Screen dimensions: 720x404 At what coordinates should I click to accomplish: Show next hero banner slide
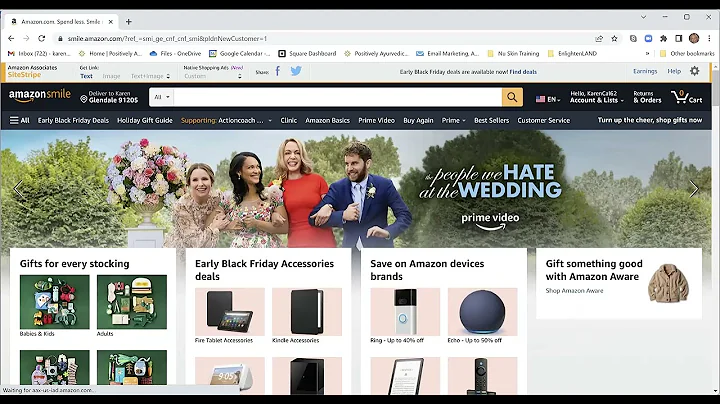[694, 189]
